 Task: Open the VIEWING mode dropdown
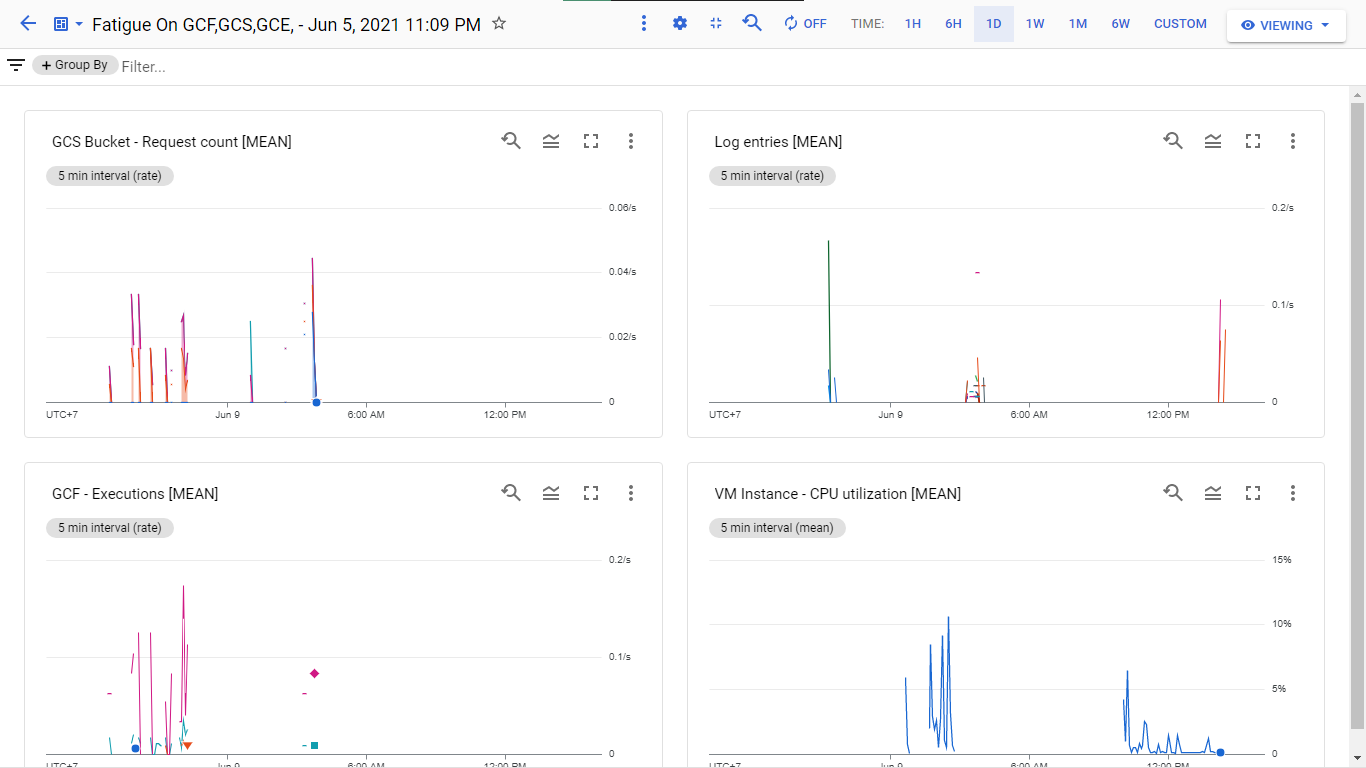pos(1286,25)
